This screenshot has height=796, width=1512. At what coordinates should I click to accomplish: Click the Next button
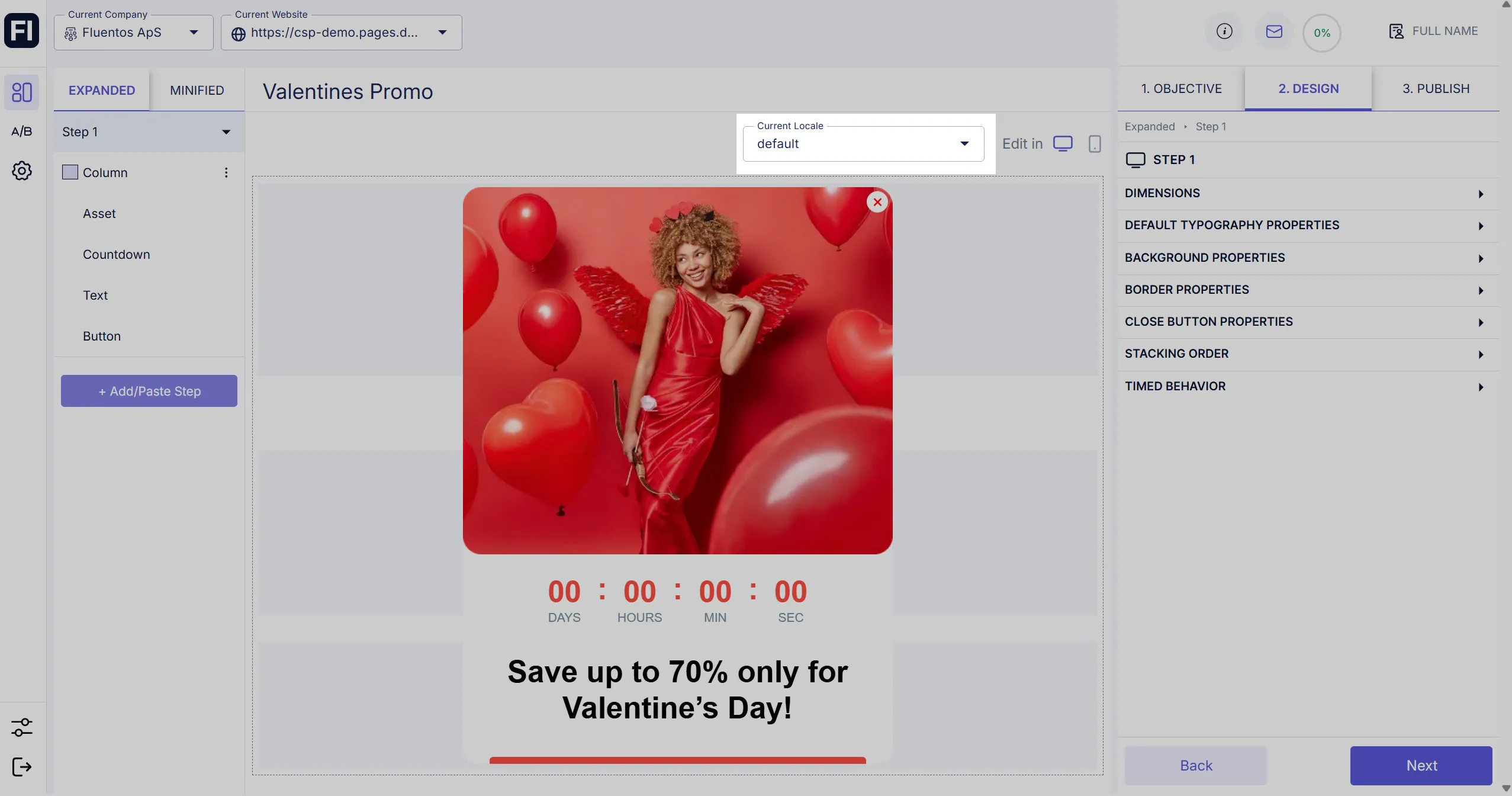tap(1421, 765)
